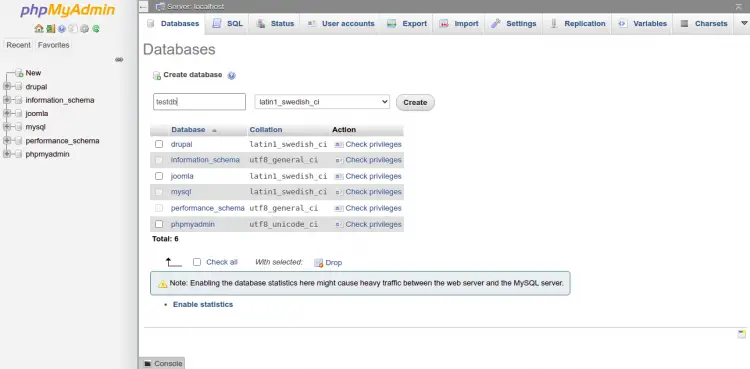Open the phpMyAdmin documentation icon
This screenshot has width=750, height=369.
(x=62, y=29)
